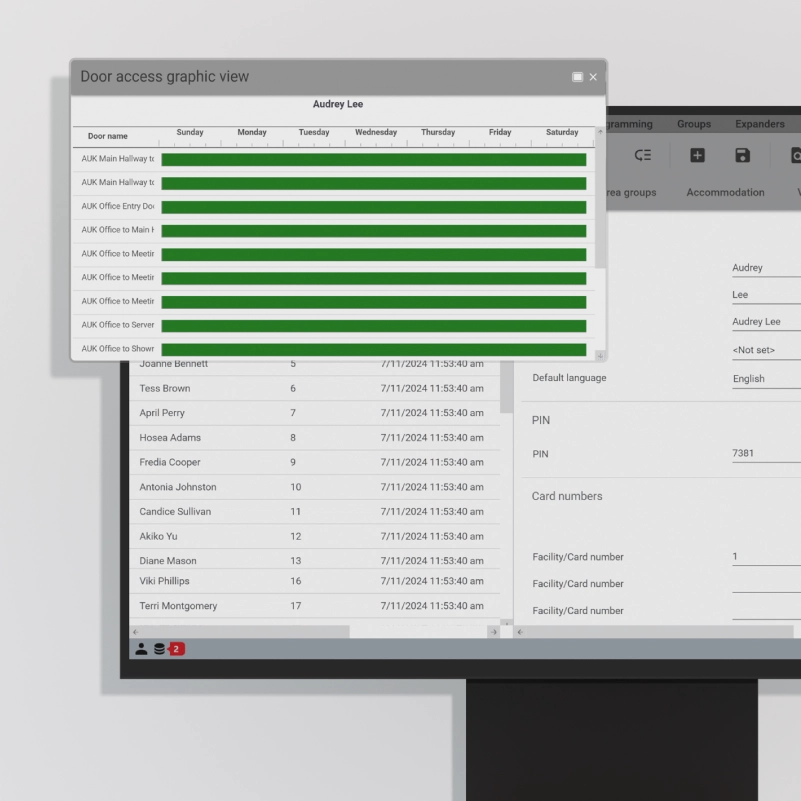Click the person icon in the status bar
This screenshot has height=801, width=801.
(x=141, y=648)
